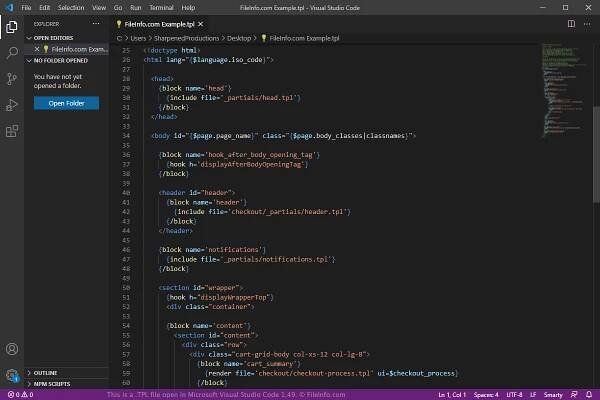Click Desktop in the breadcrumb path
600x400 pixels.
tap(239, 38)
